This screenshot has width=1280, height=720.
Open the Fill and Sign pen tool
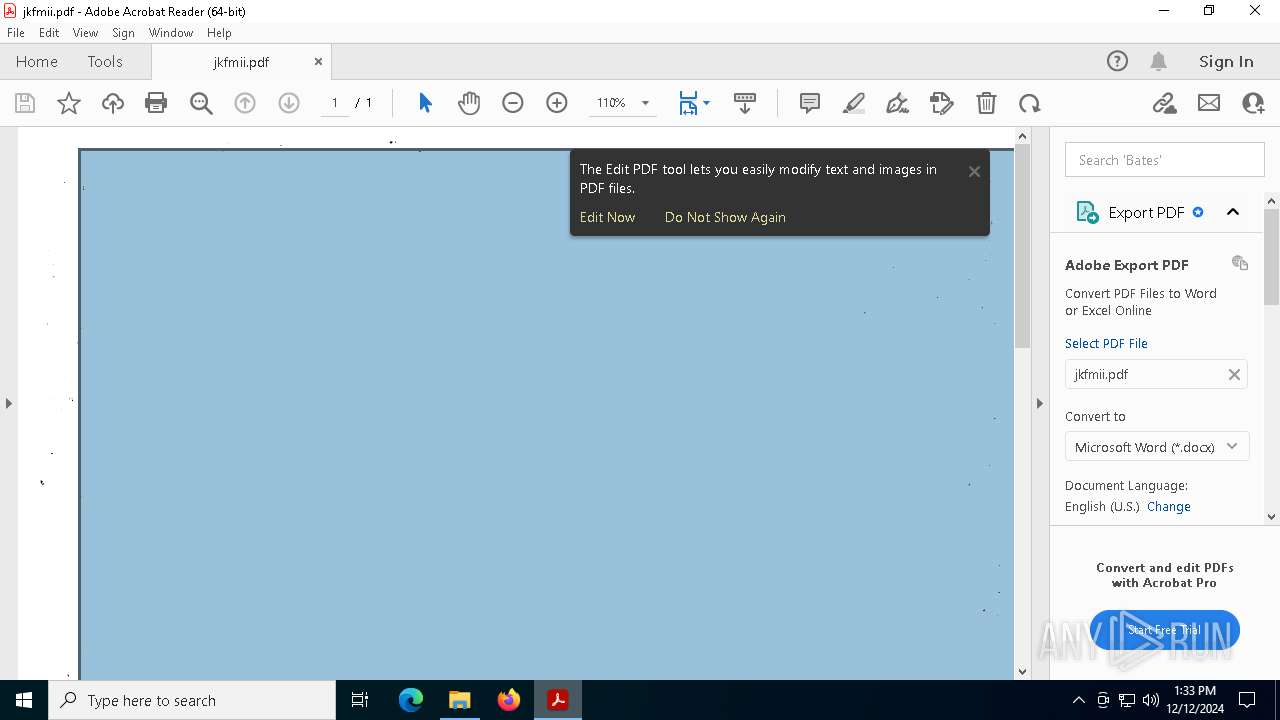pyautogui.click(x=898, y=103)
